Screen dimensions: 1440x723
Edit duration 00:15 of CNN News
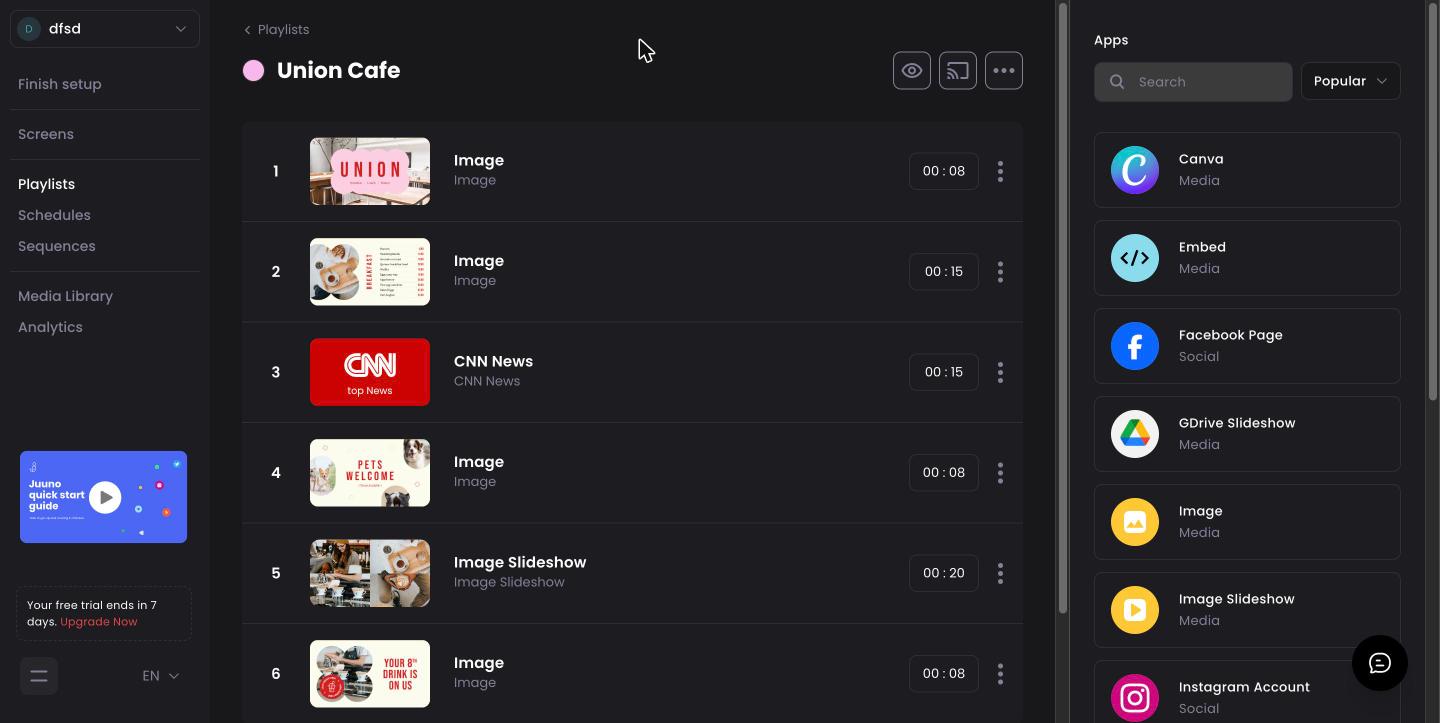coord(944,372)
